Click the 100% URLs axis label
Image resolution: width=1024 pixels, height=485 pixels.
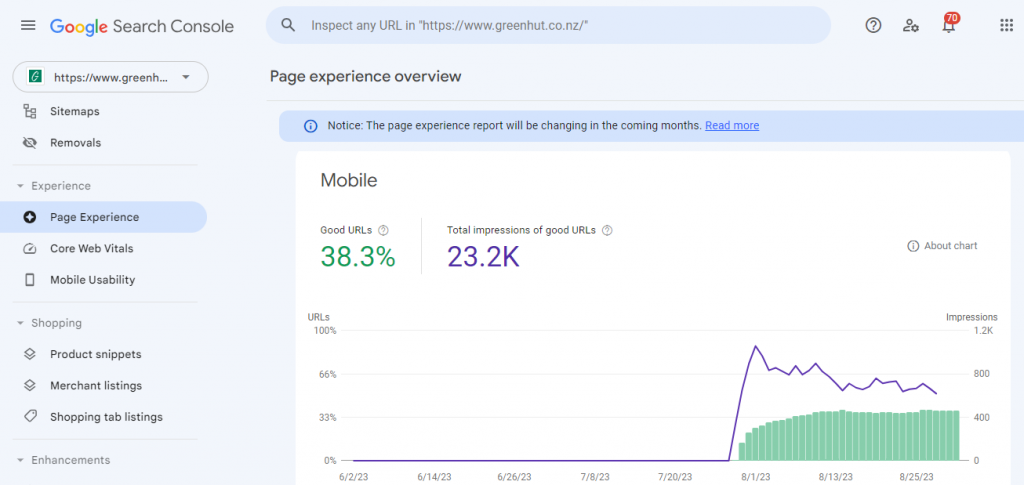point(325,330)
